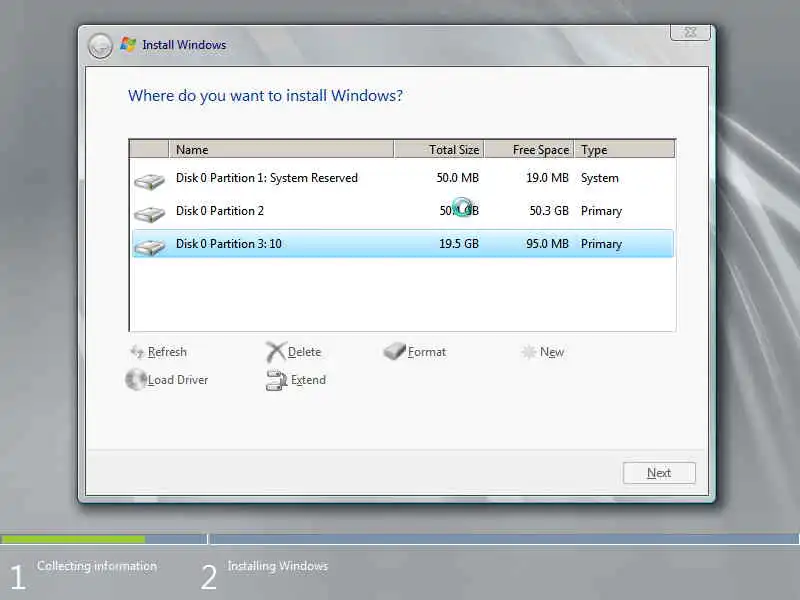Click the 95.0 MB free space cell
Viewport: 800px width, 600px height.
[547, 243]
